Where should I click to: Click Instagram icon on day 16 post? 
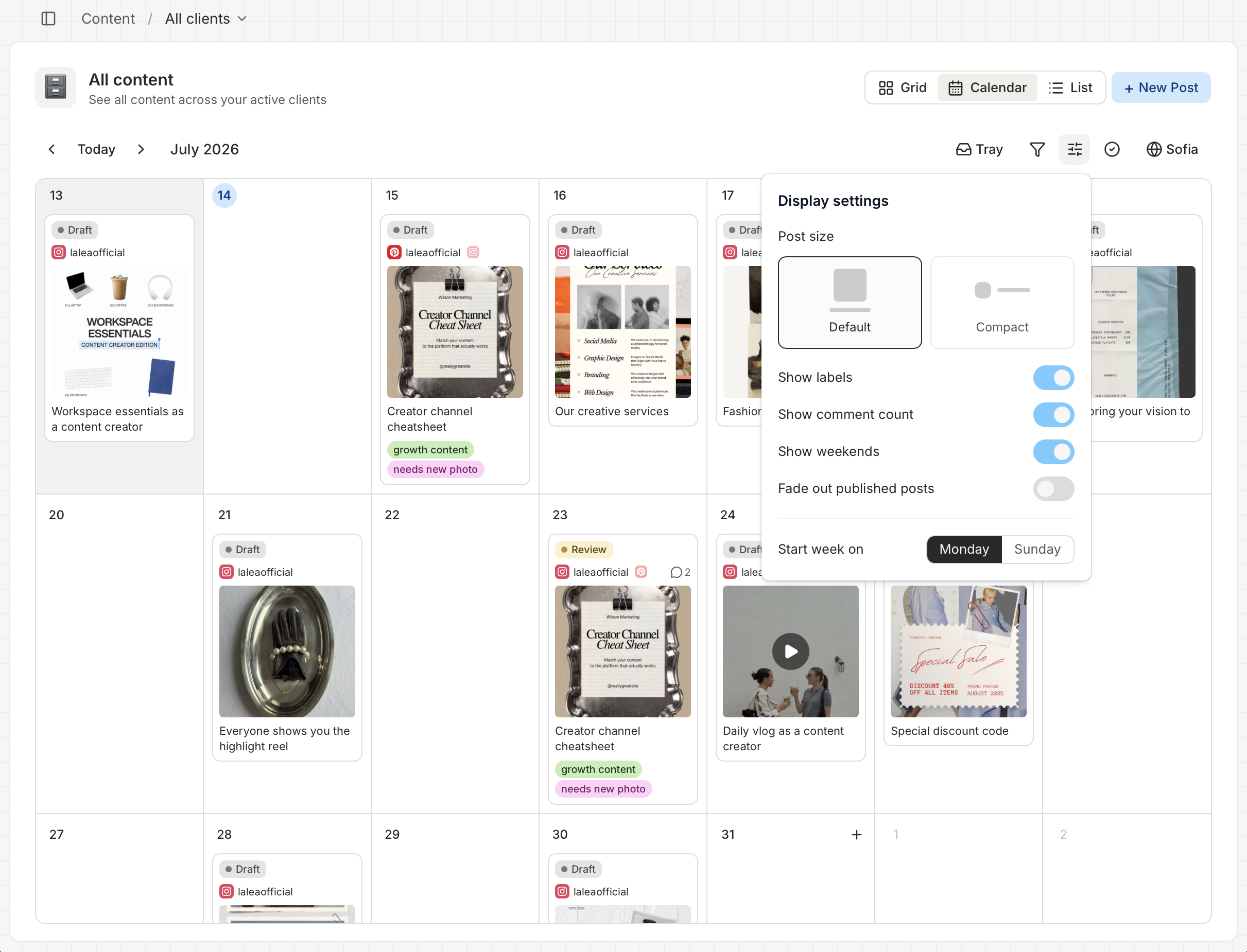(x=562, y=253)
